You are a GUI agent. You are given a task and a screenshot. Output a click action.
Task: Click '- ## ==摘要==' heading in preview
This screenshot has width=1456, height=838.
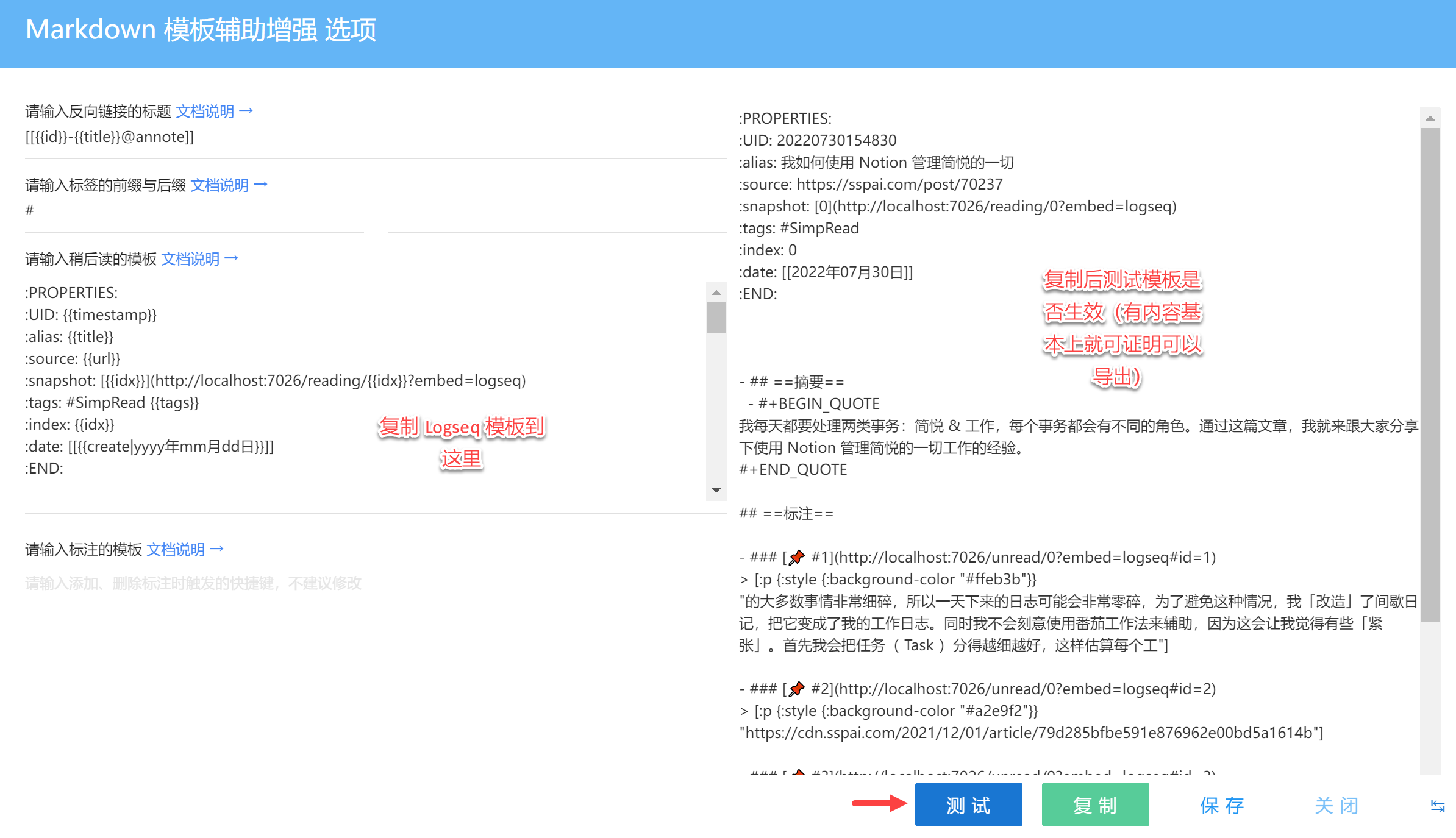coord(791,382)
